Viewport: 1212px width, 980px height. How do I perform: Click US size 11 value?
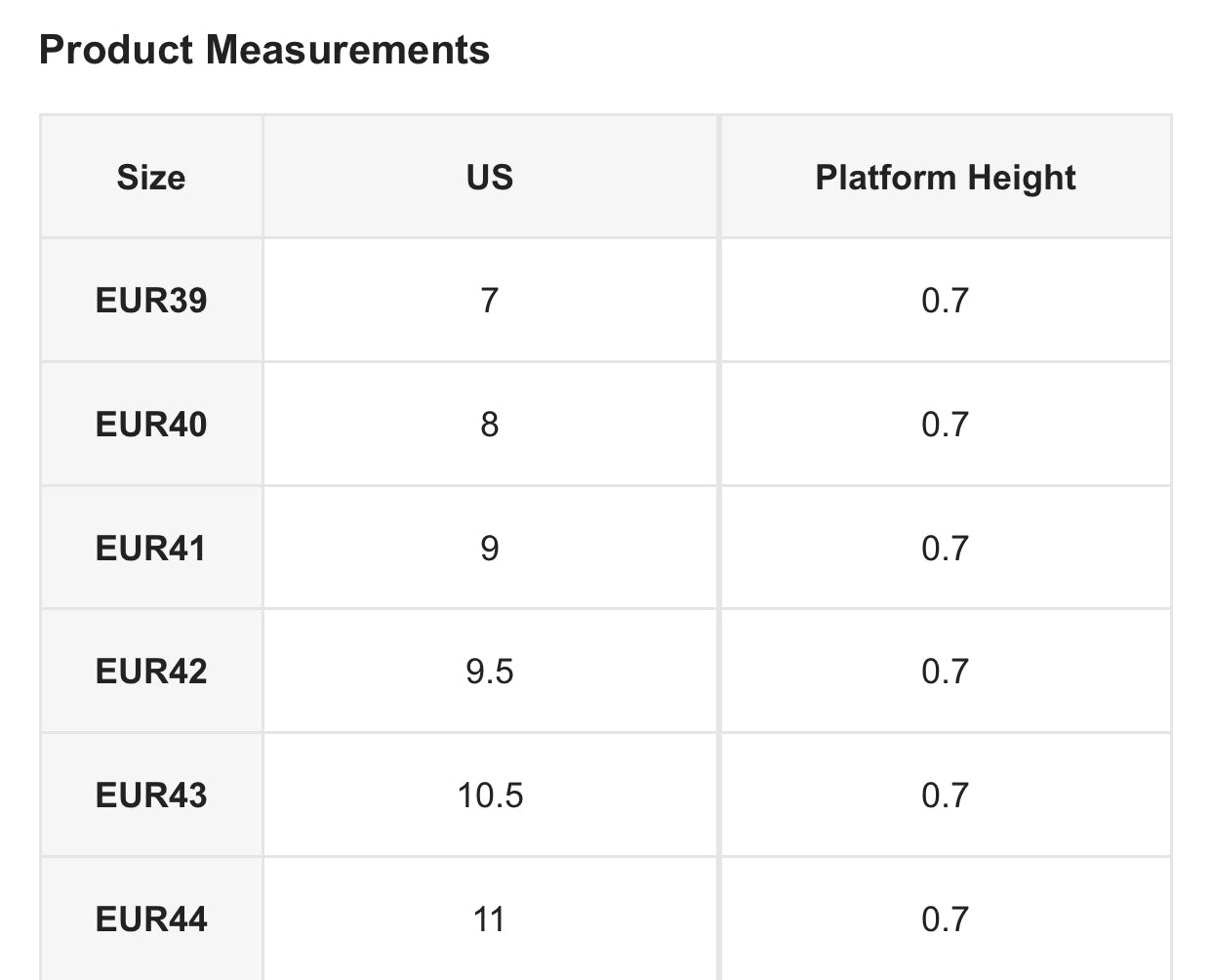tap(490, 919)
